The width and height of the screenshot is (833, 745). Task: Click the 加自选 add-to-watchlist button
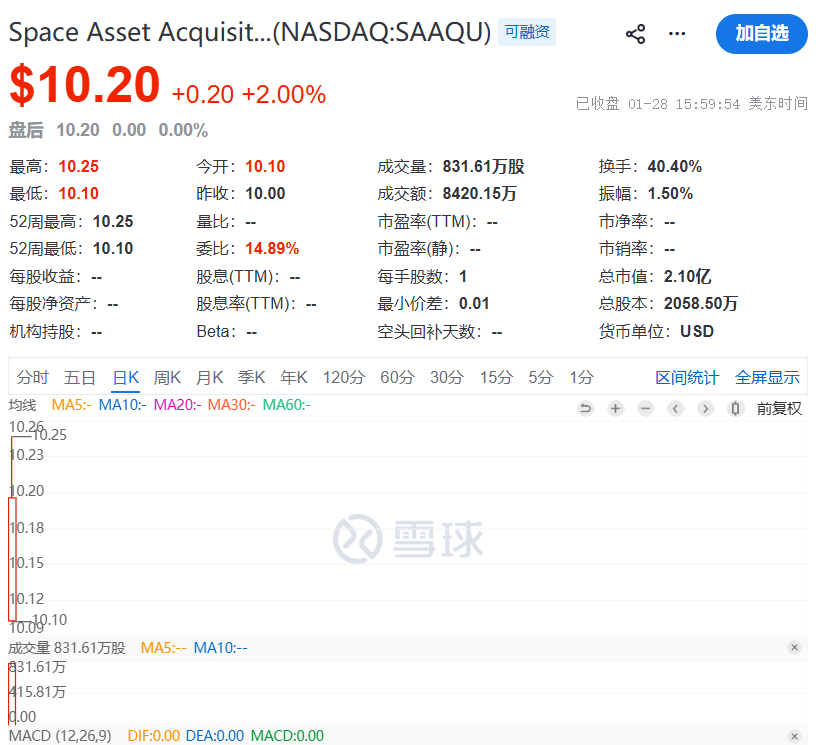761,34
